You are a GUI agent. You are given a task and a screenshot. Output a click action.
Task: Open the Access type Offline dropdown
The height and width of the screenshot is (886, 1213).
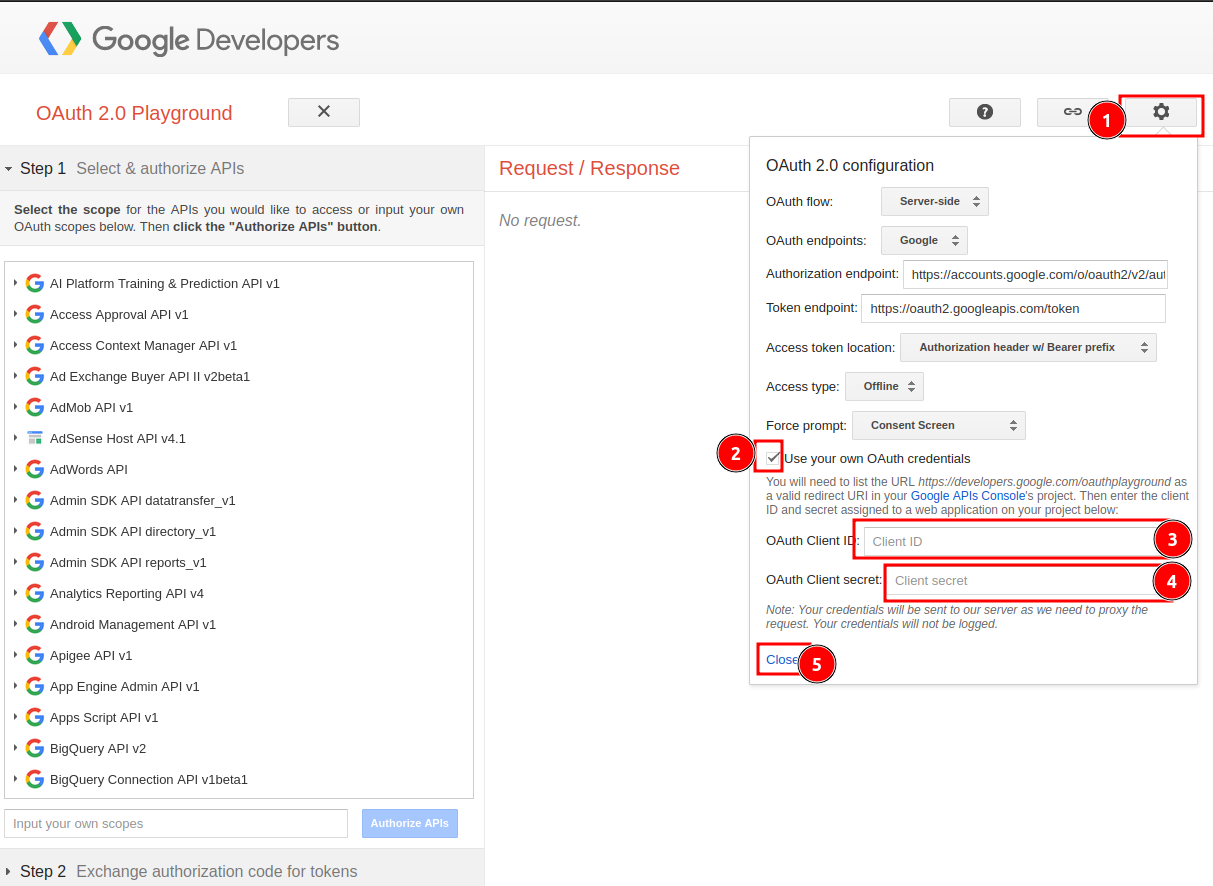(x=884, y=386)
